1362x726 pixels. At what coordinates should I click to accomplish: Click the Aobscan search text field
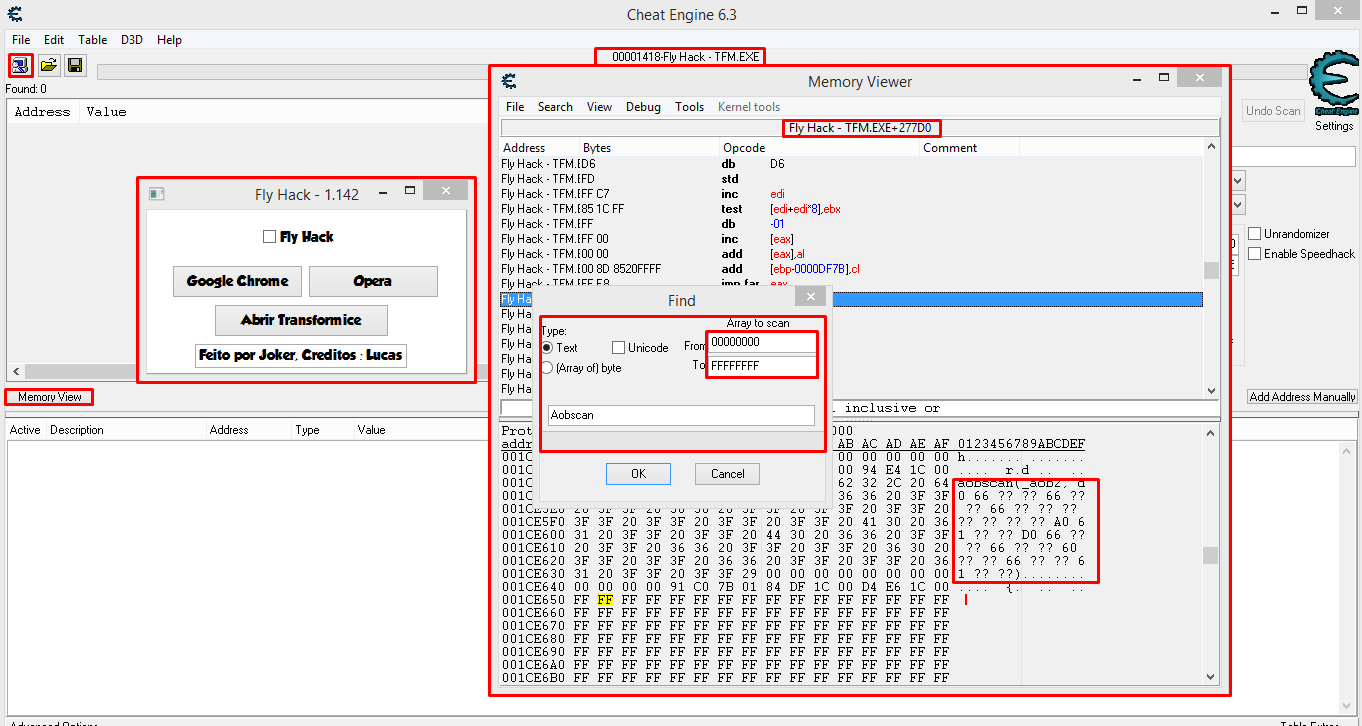click(681, 415)
